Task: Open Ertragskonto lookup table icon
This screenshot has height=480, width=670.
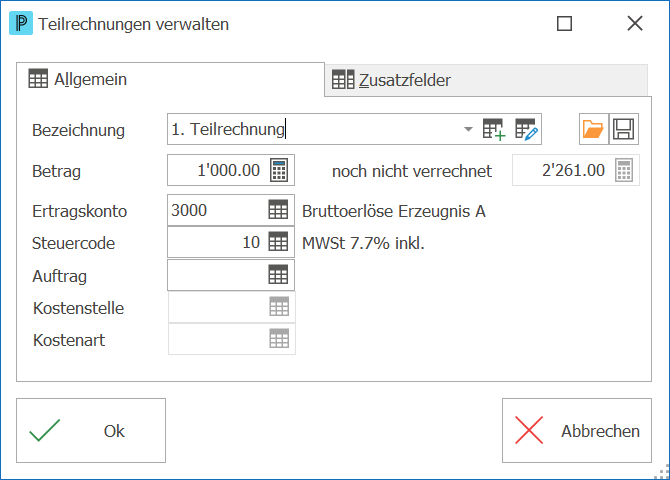Action: click(x=278, y=210)
